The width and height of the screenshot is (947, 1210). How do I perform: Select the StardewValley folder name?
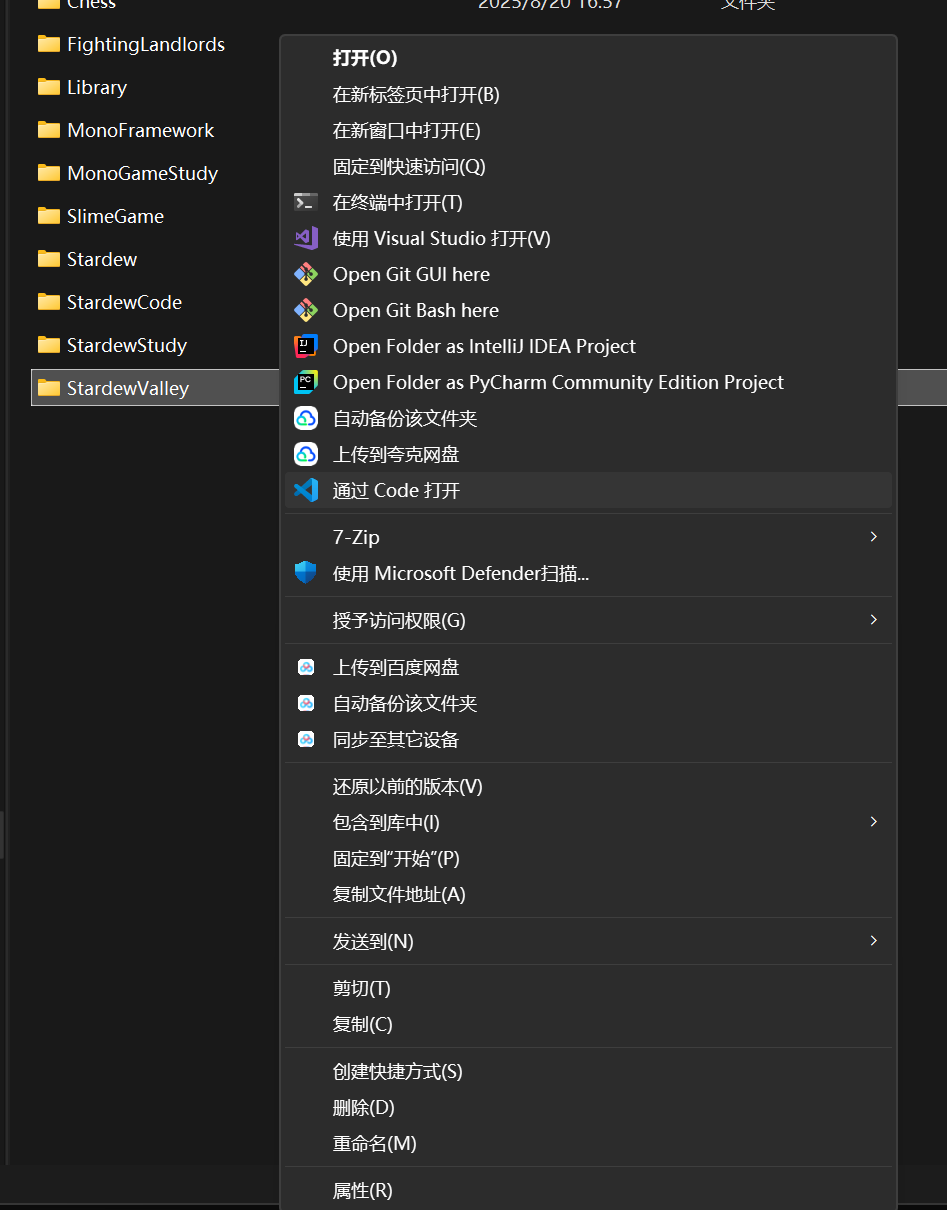click(x=128, y=388)
